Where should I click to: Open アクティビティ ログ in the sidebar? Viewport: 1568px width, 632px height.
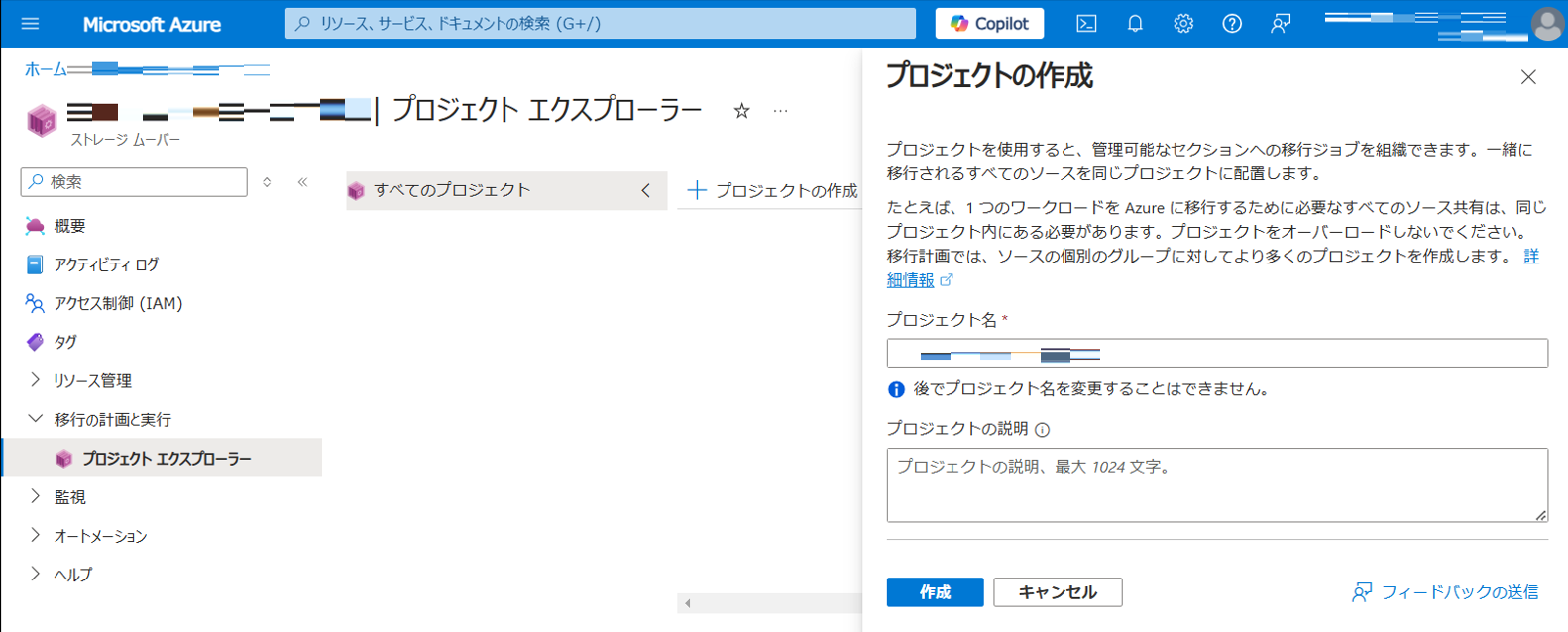106,264
